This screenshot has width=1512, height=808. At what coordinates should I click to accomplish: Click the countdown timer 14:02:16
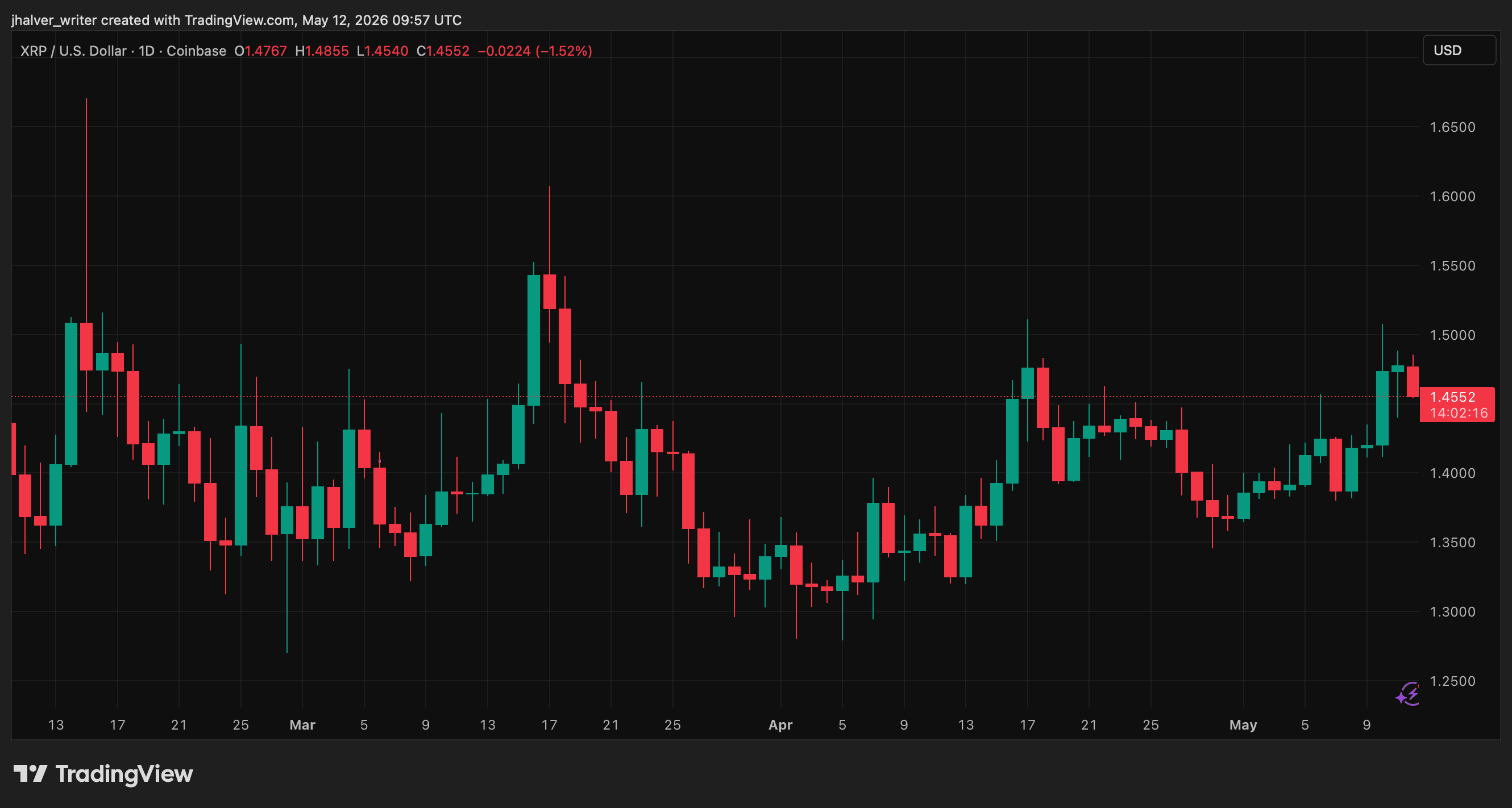pyautogui.click(x=1459, y=413)
